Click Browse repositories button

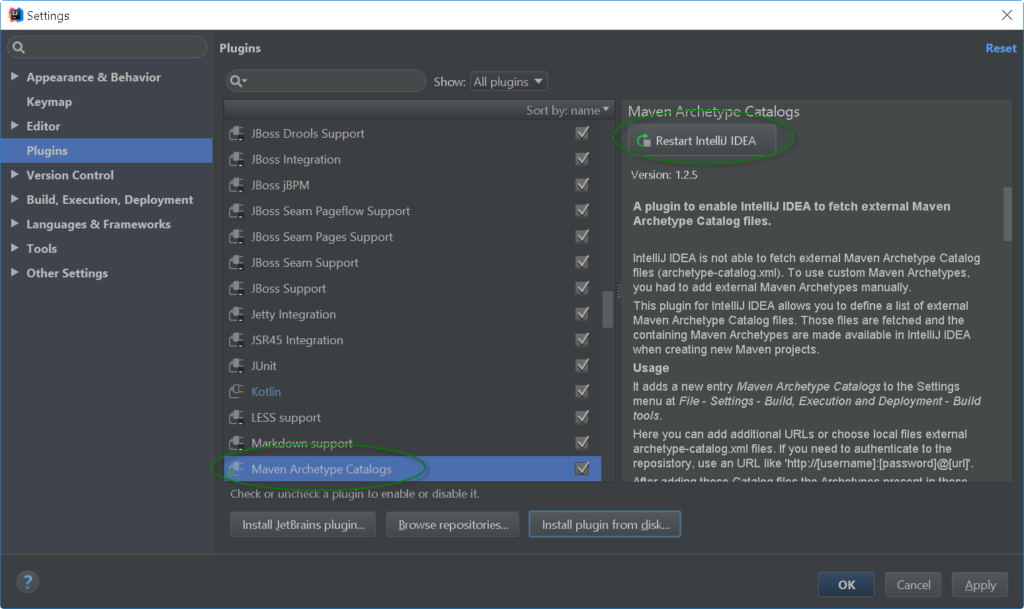[453, 524]
